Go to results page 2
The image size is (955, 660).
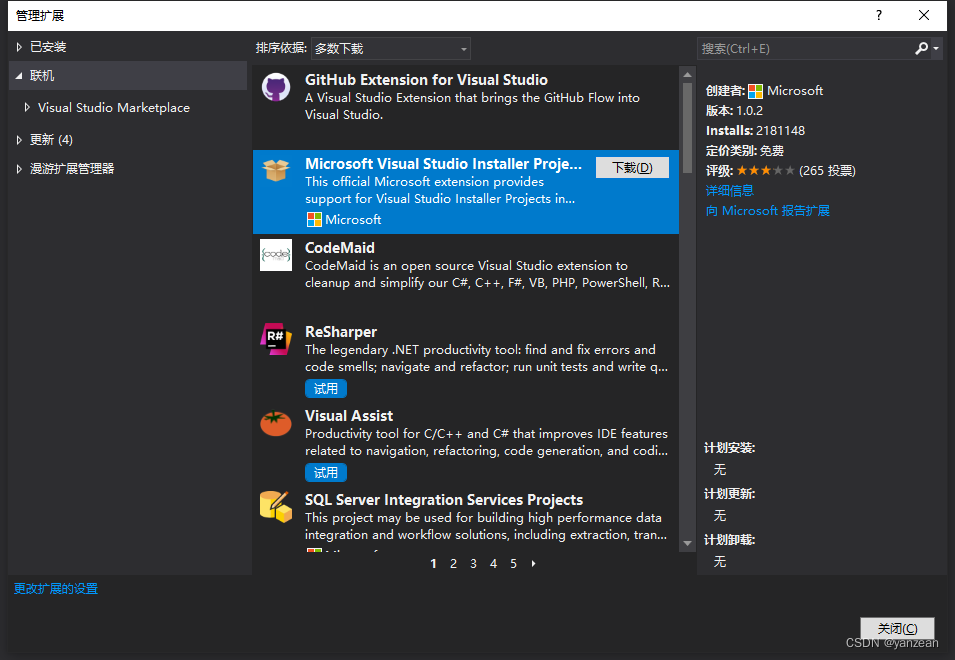coord(453,564)
